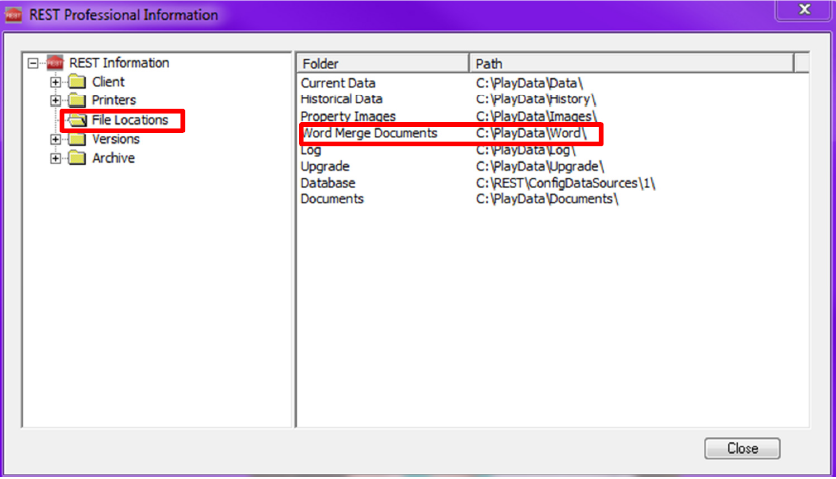Select the Database folder row
836x479 pixels.
click(552, 183)
